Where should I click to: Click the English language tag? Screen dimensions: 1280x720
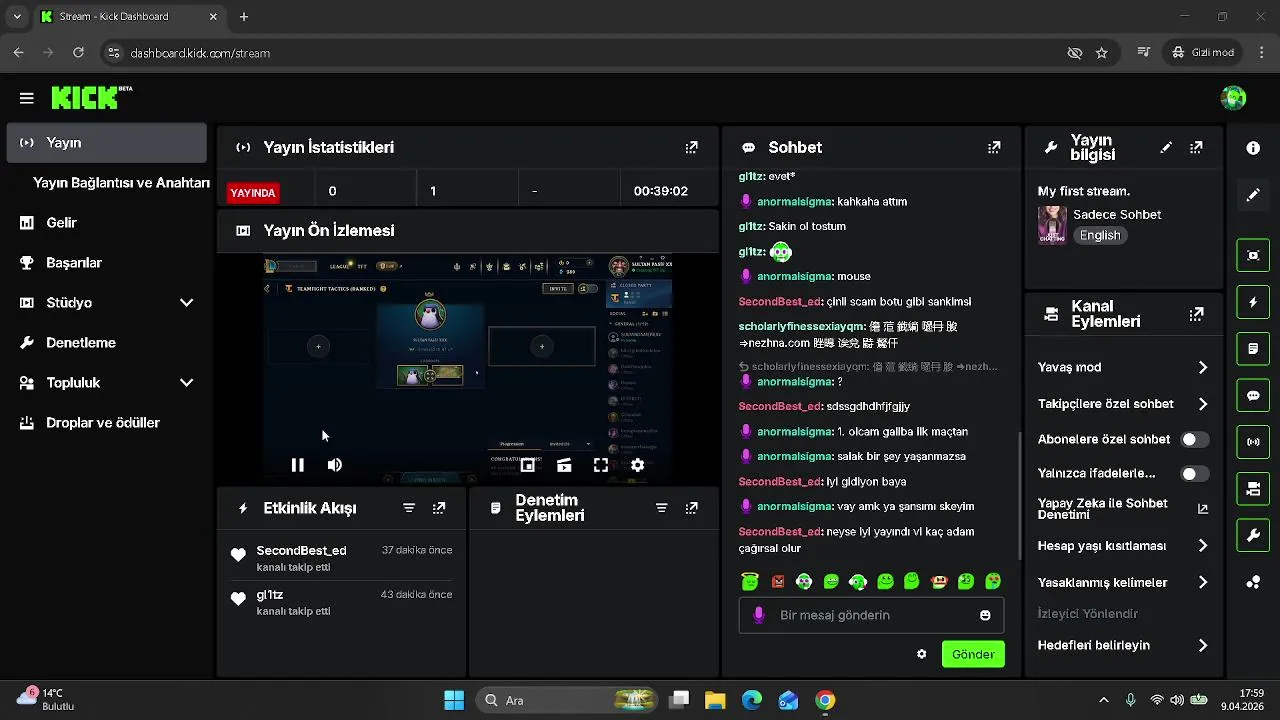click(1100, 236)
